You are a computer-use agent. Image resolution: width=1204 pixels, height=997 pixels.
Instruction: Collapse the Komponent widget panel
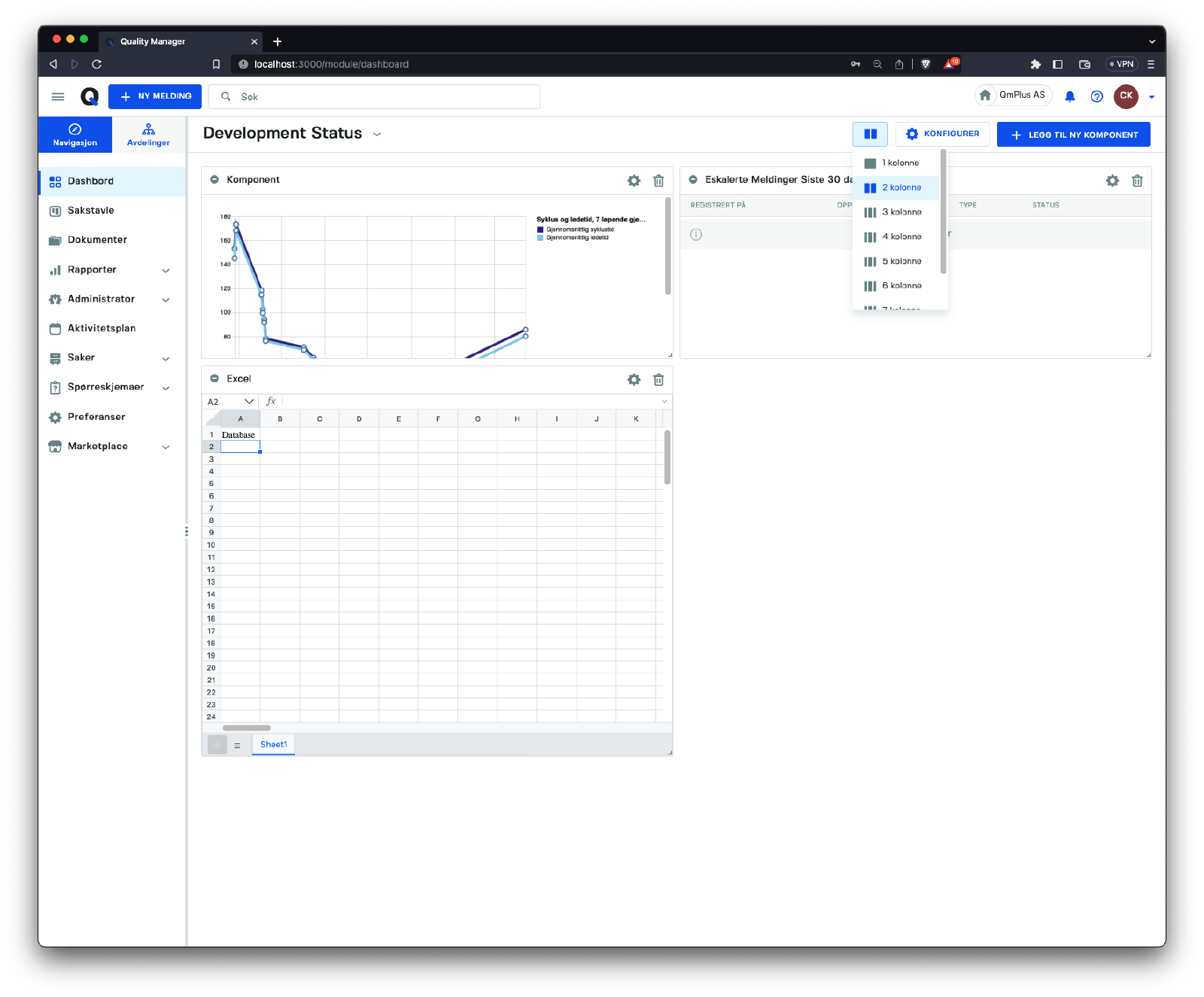(x=214, y=180)
